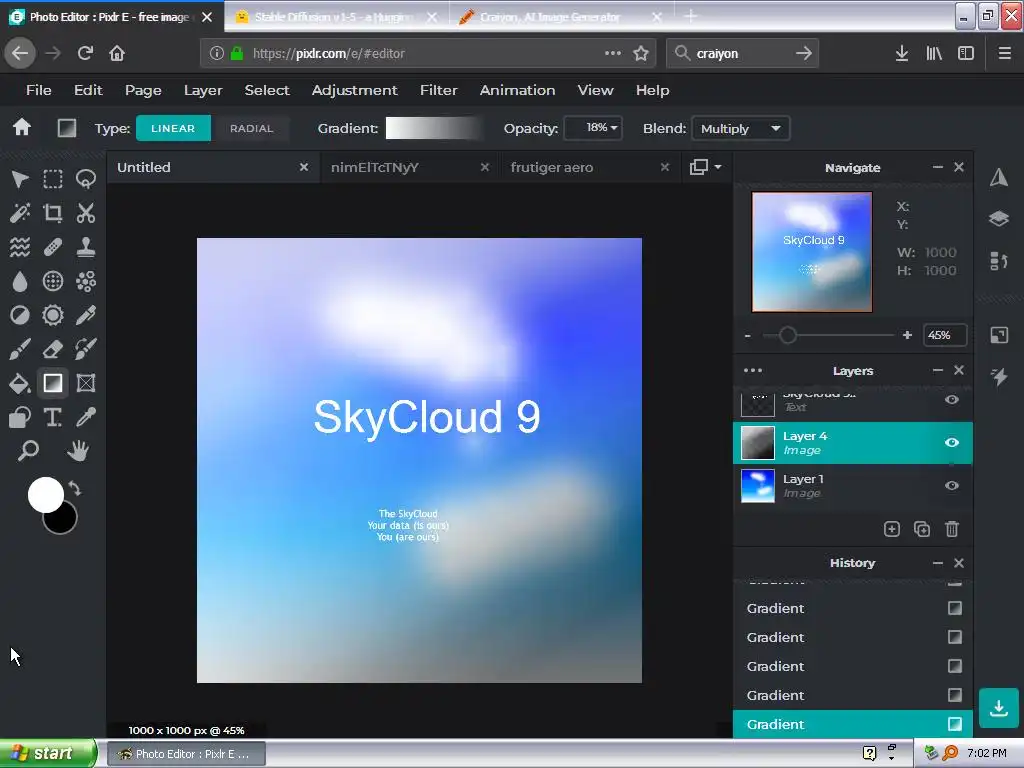Screen dimensions: 1024x768
Task: Delete layer with trash icon
Action: pos(952,529)
